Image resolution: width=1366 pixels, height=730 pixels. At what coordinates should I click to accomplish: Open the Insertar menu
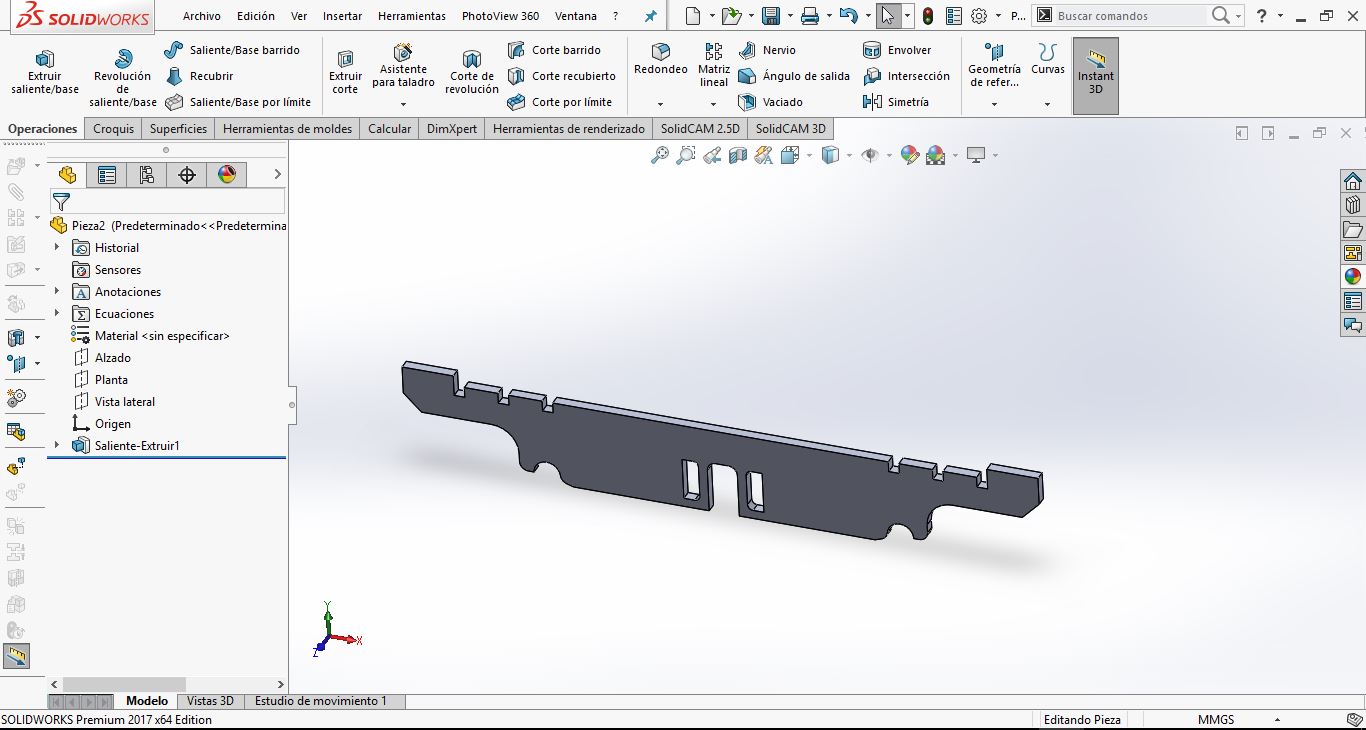pos(343,16)
